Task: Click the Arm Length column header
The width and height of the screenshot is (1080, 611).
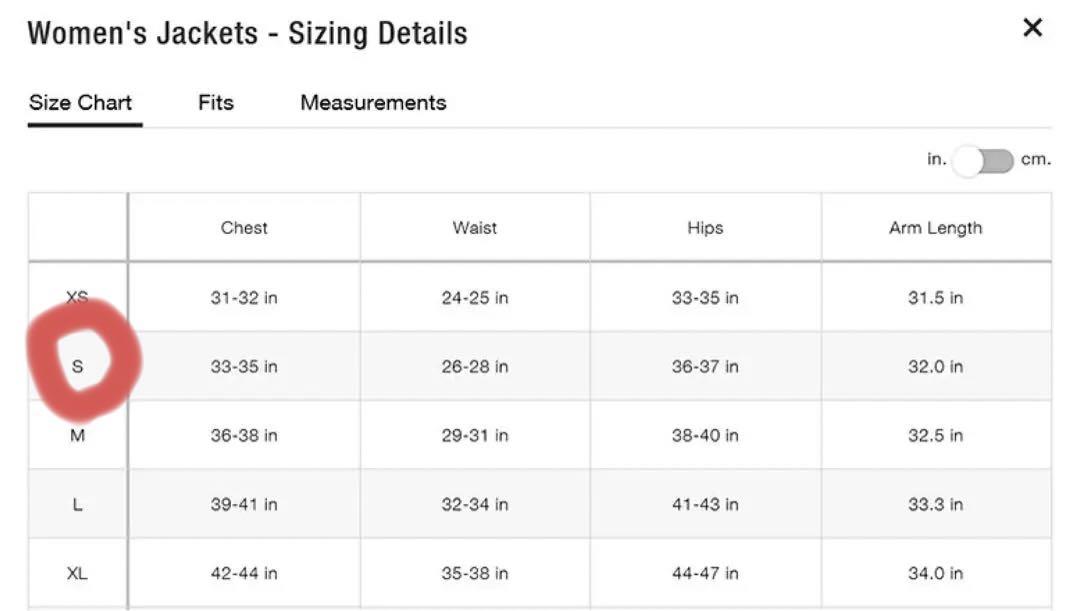Action: point(935,228)
